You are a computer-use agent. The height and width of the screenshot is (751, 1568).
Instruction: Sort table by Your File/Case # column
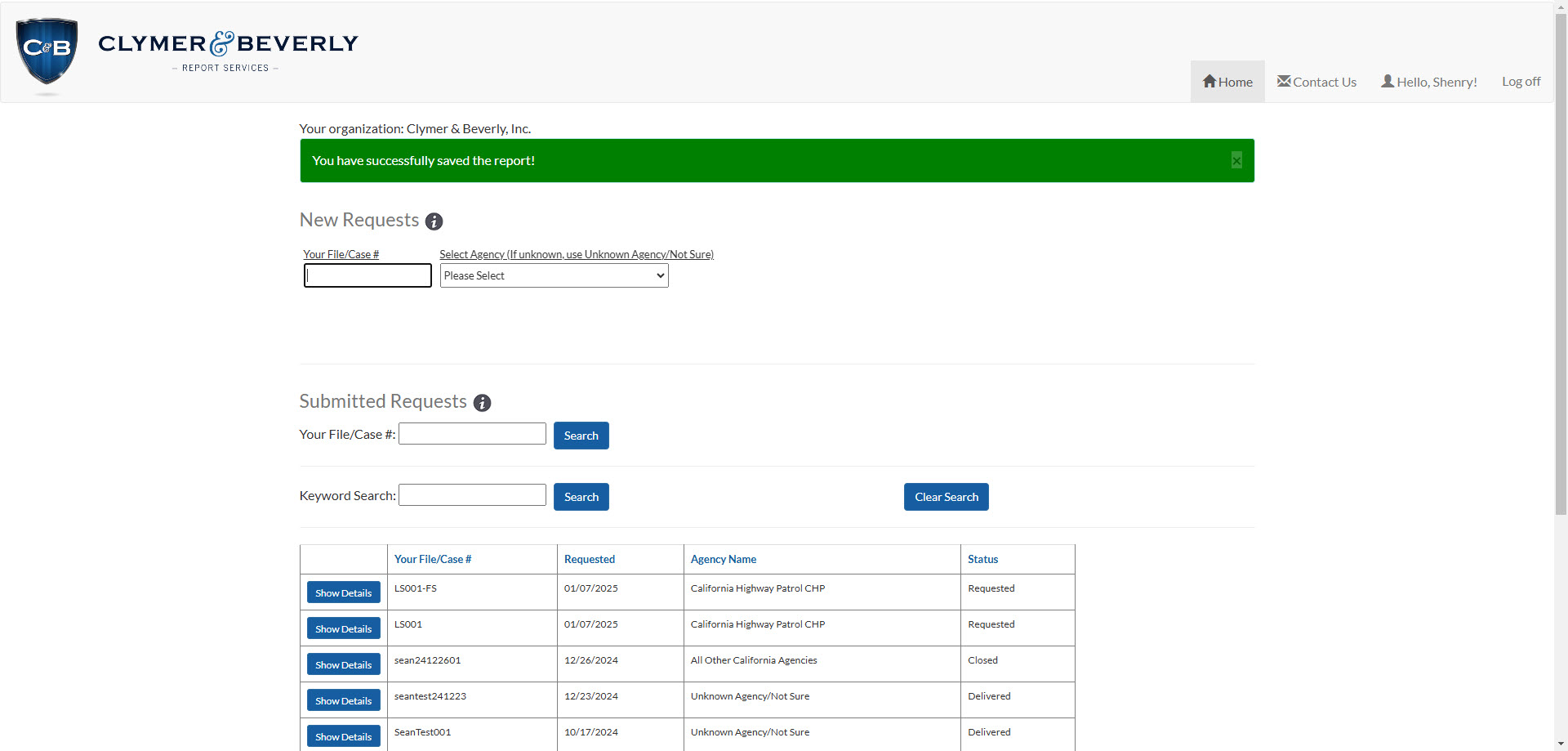click(x=433, y=559)
